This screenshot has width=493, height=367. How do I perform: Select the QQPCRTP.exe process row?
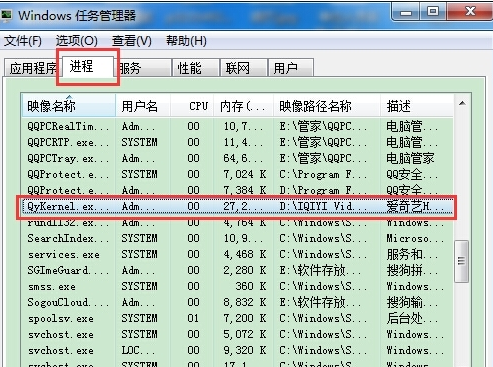(237, 142)
